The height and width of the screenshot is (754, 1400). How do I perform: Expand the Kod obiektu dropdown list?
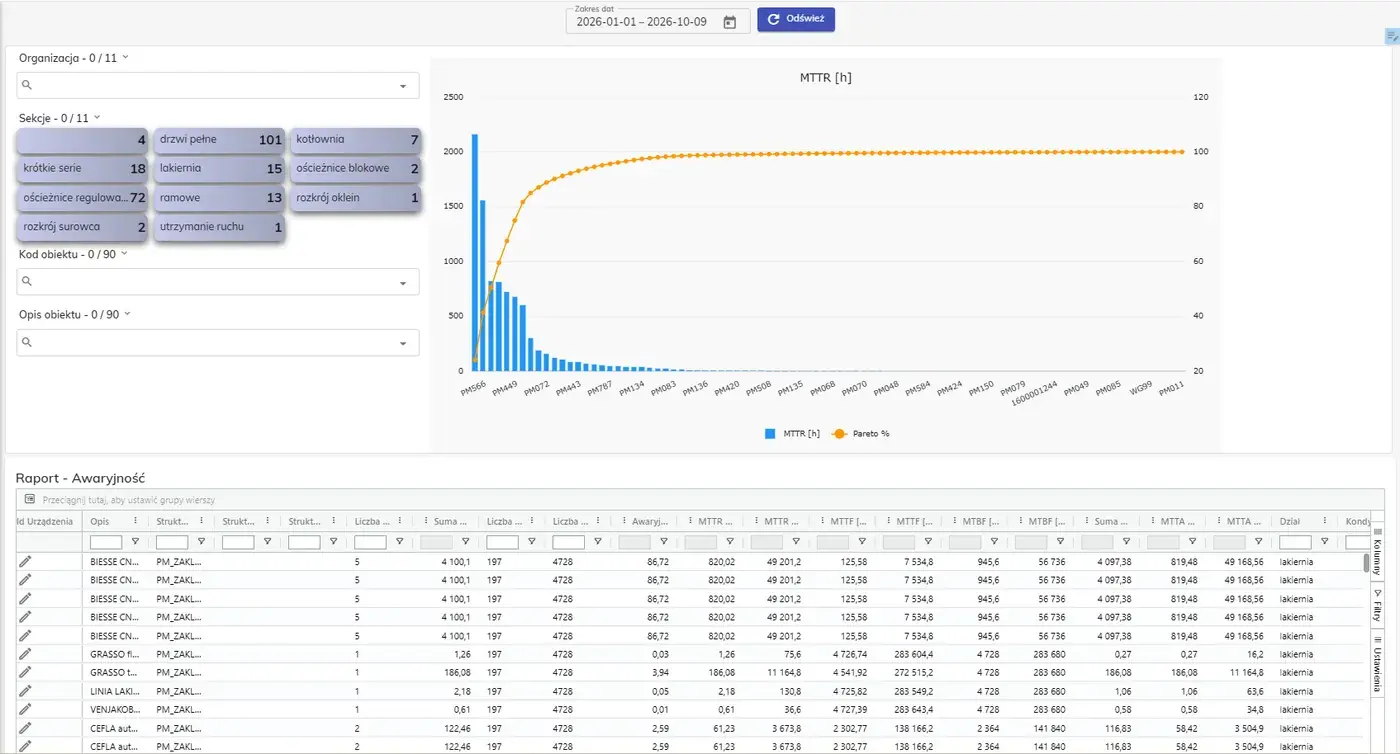click(403, 282)
